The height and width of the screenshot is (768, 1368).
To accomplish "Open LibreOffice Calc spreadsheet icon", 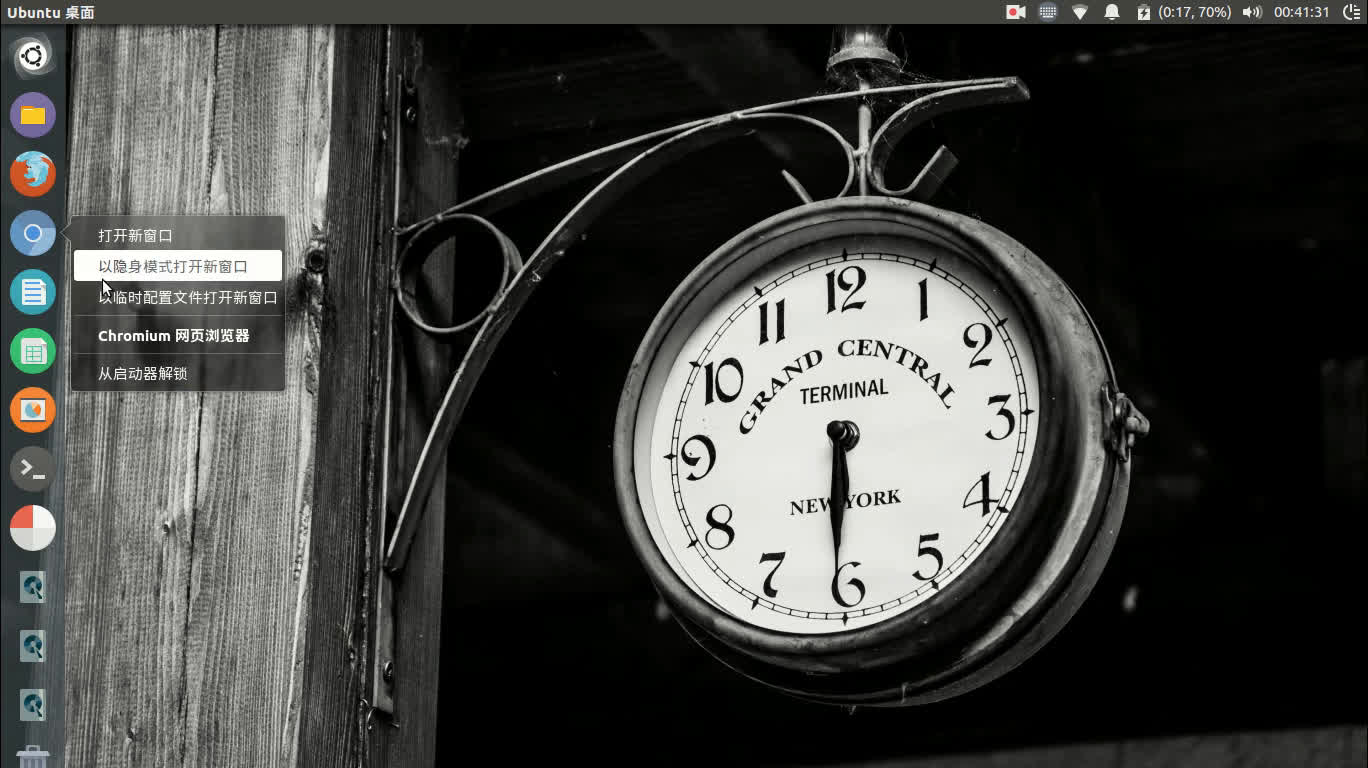I will click(x=33, y=351).
